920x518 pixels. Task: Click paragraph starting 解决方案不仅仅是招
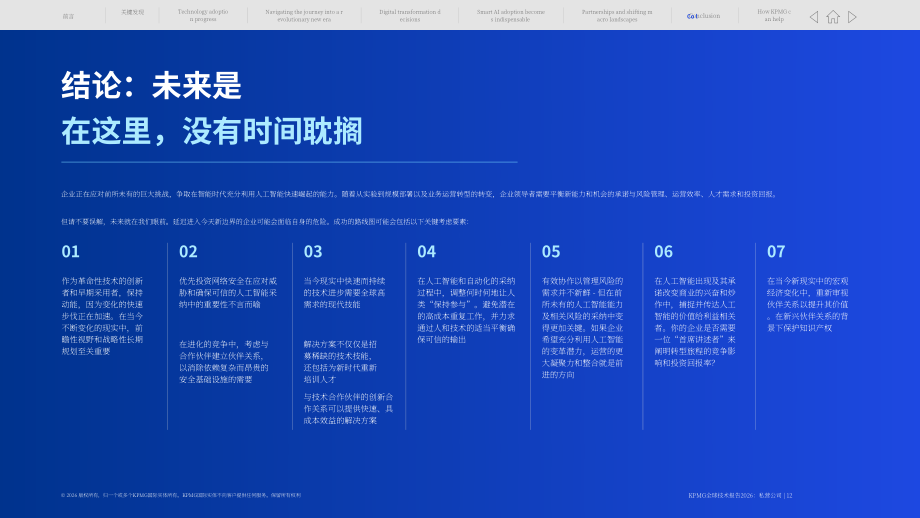340,362
